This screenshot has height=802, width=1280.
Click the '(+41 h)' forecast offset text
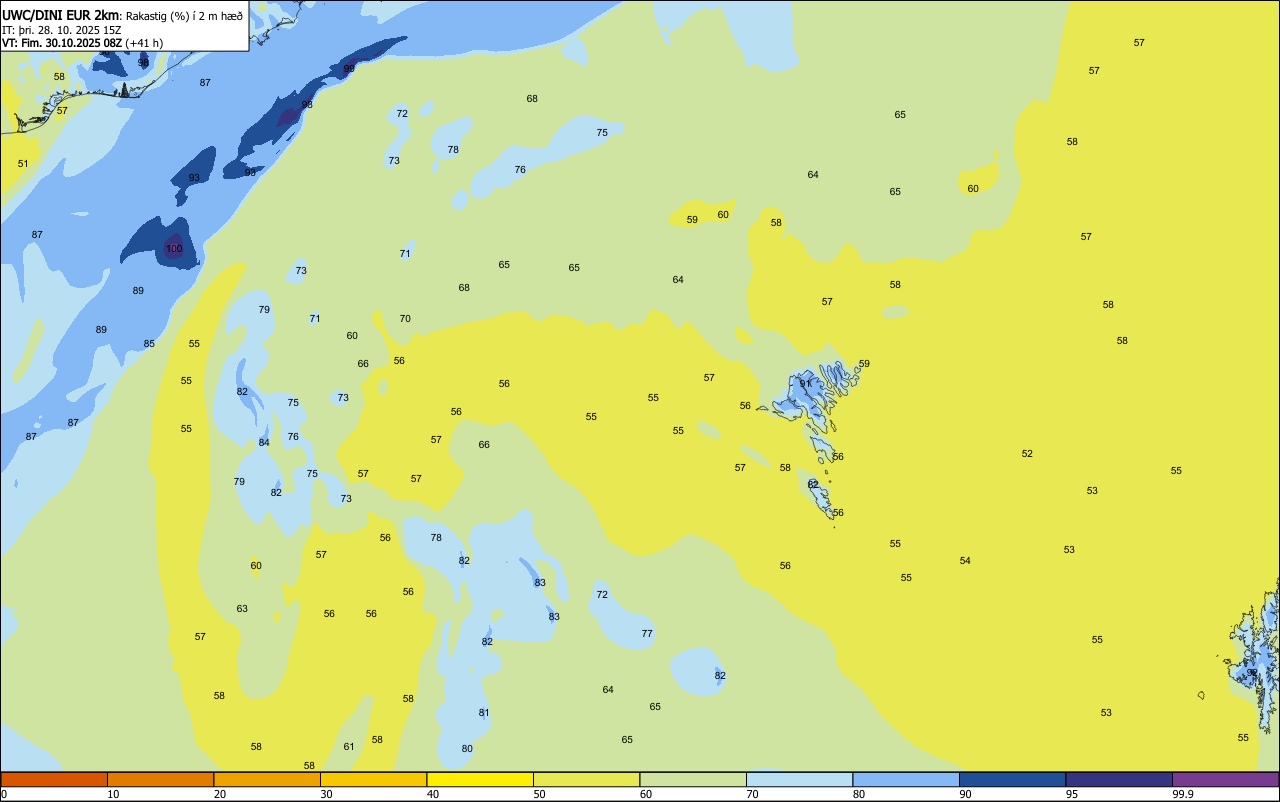point(144,43)
